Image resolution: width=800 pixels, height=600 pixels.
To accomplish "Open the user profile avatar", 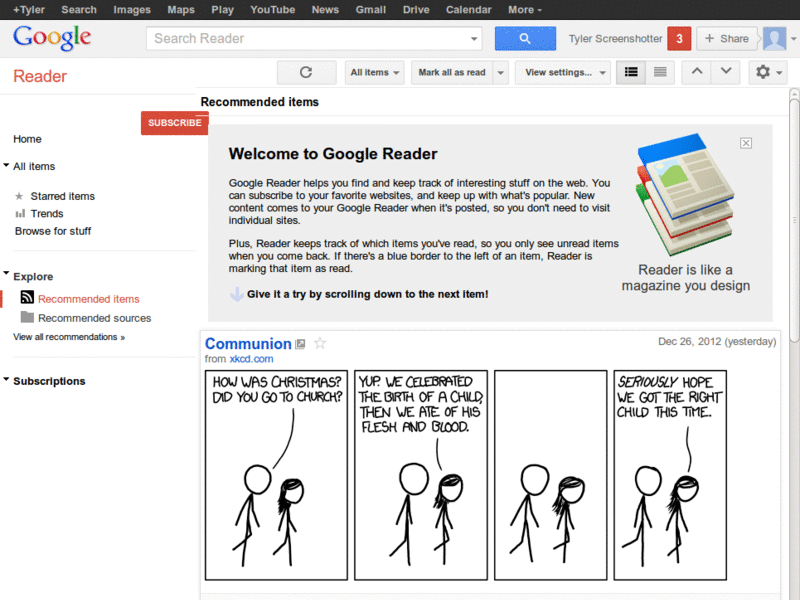I will point(774,39).
